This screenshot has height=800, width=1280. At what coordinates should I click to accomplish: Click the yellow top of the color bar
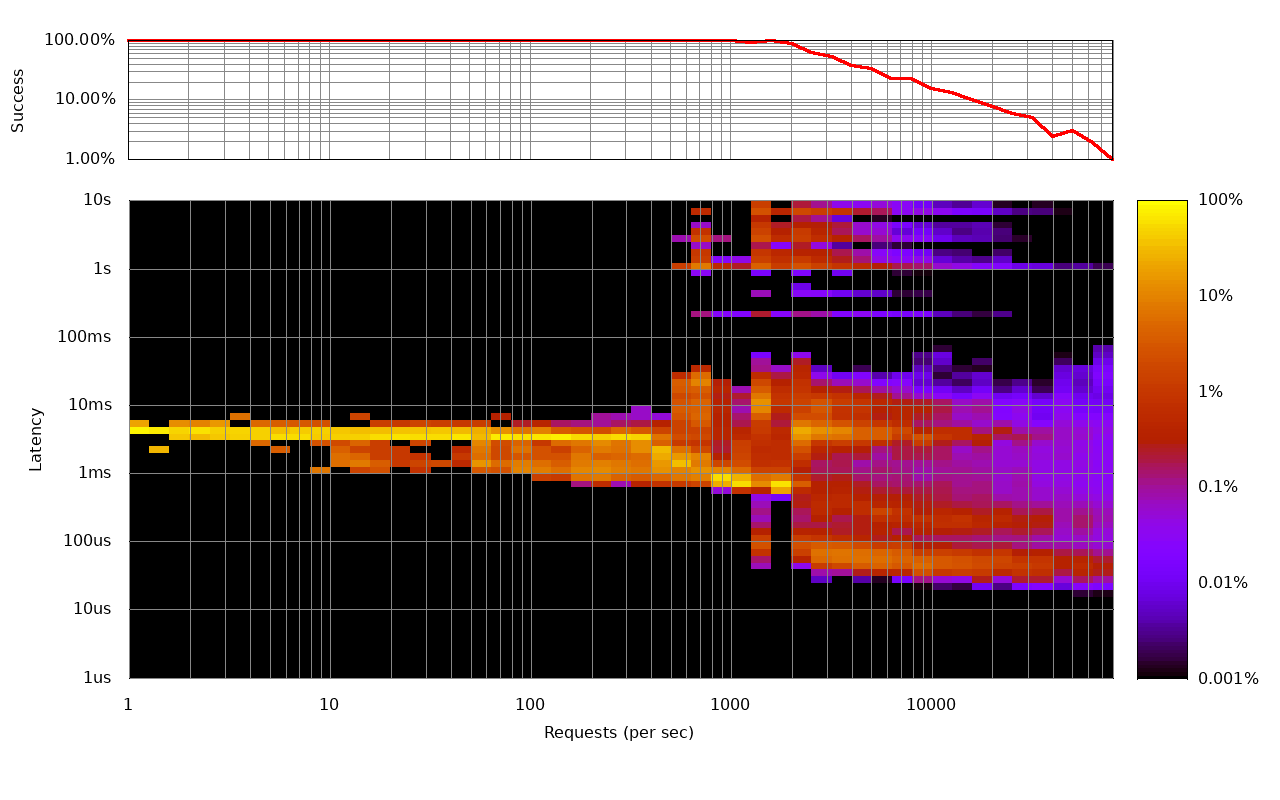coord(1161,205)
